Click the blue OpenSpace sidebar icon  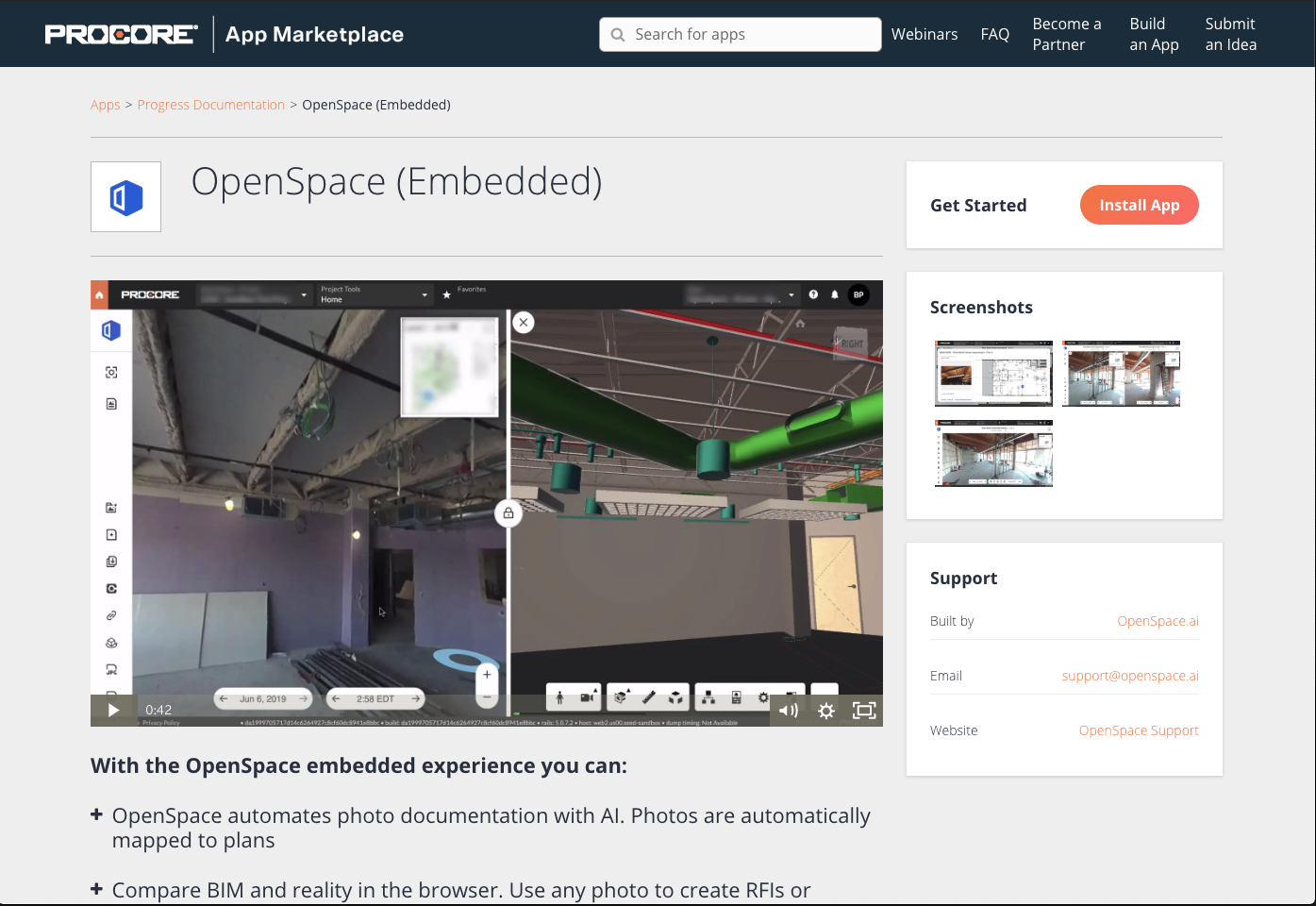point(111,330)
